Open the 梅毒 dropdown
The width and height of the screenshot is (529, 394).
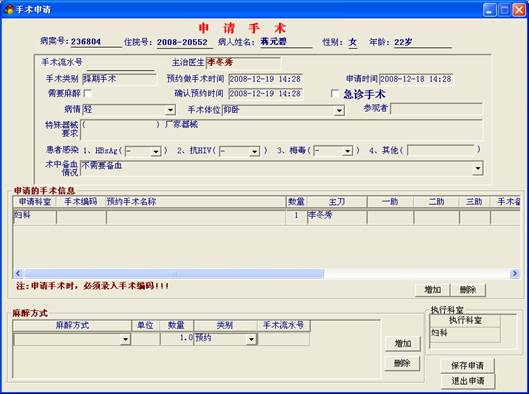click(347, 151)
